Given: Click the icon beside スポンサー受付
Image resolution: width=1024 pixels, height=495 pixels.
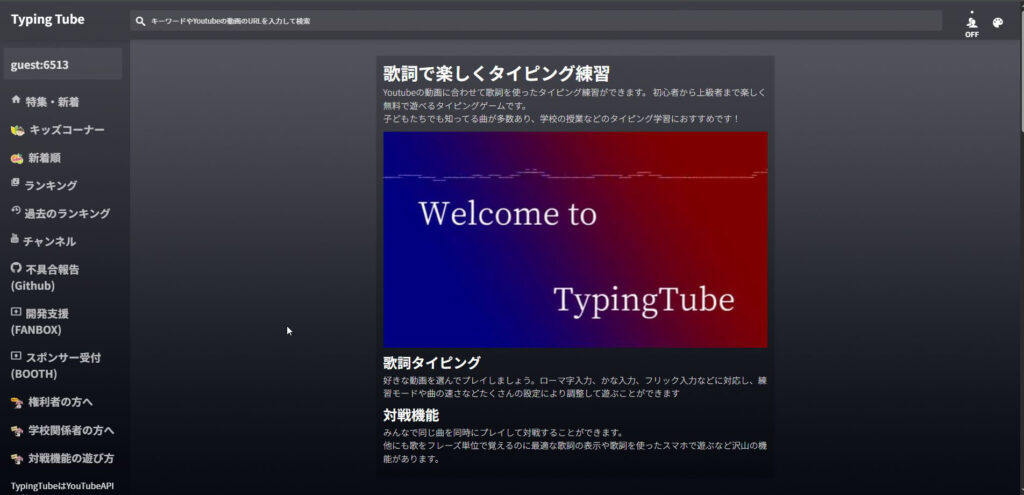Looking at the screenshot, I should pos(16,356).
